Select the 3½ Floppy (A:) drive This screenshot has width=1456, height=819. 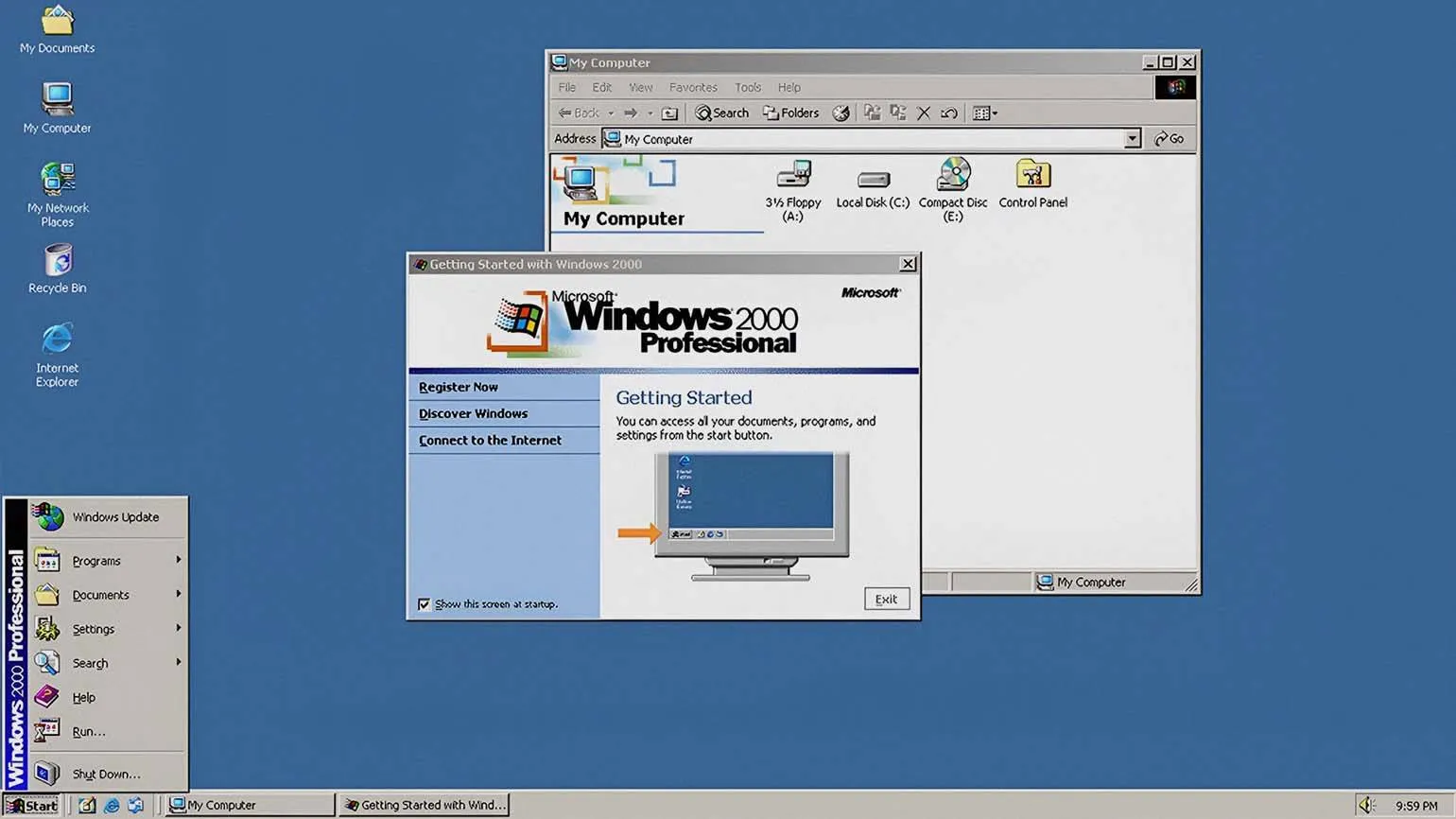click(792, 178)
